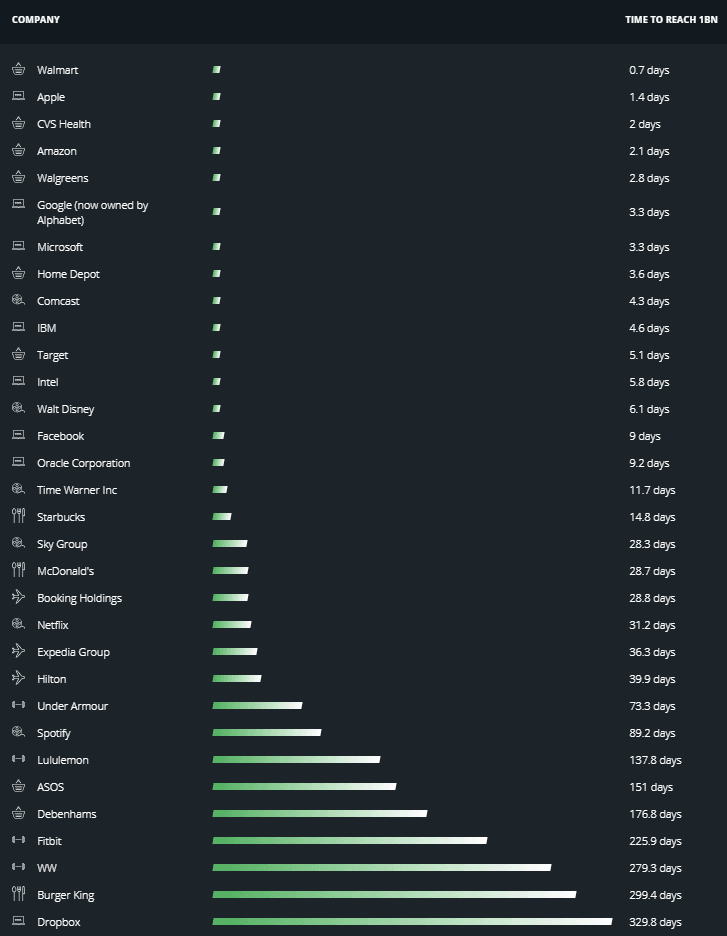Click the 0.7 days value for Walmart
The width and height of the screenshot is (727, 936).
(649, 70)
